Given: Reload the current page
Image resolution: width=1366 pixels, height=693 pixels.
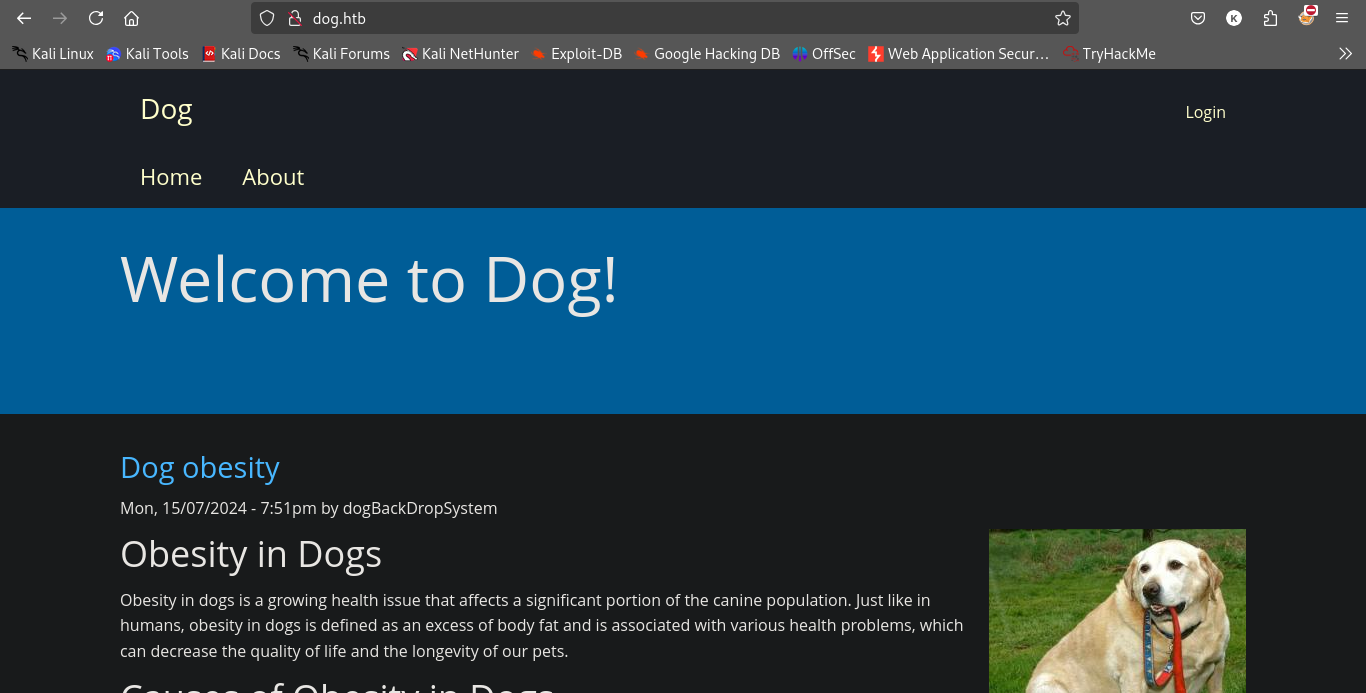Looking at the screenshot, I should [x=96, y=18].
